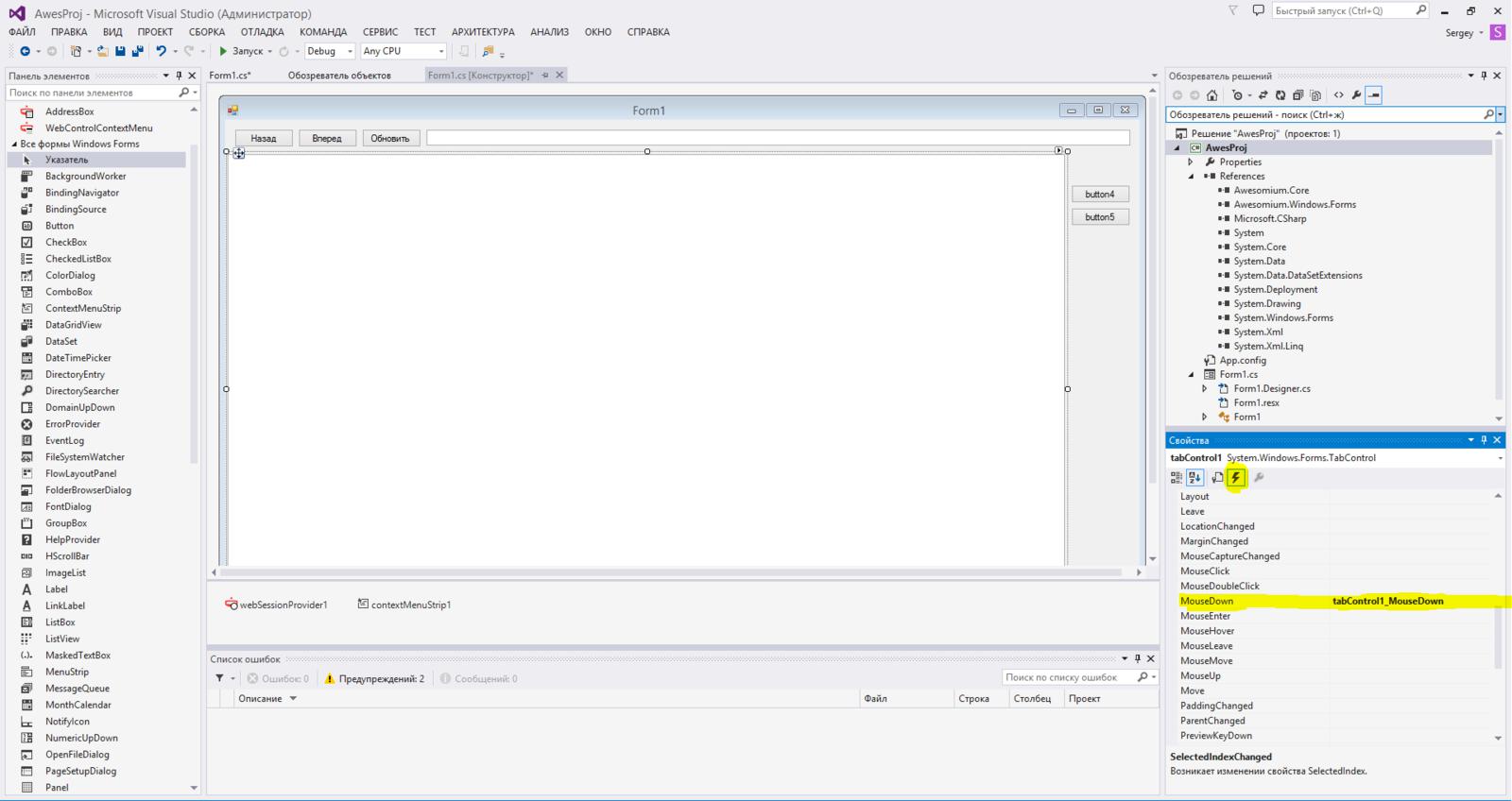Open the Debug configuration dropdown
Image resolution: width=1512 pixels, height=801 pixels.
329,51
